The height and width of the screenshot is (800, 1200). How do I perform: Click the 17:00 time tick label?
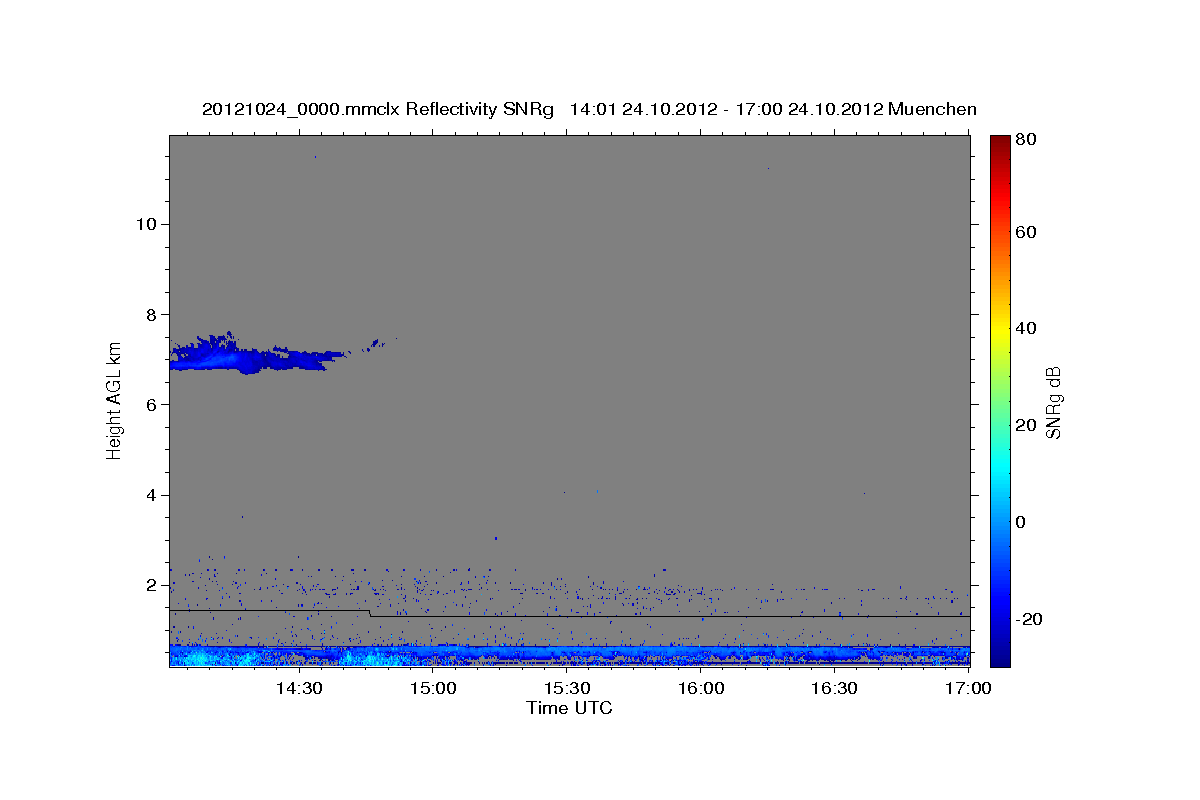[x=968, y=688]
